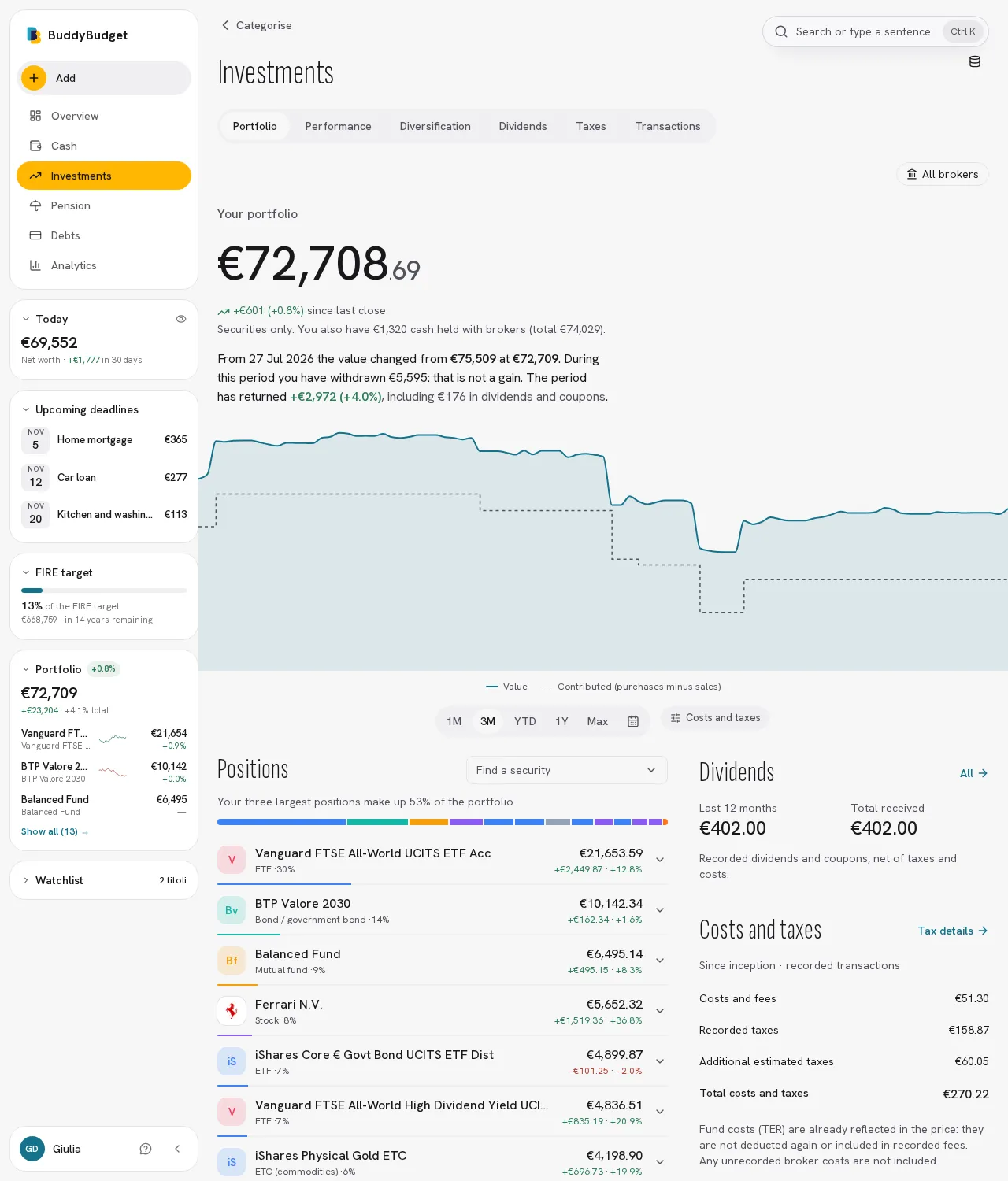
Task: Open the Tax details link
Action: click(953, 931)
